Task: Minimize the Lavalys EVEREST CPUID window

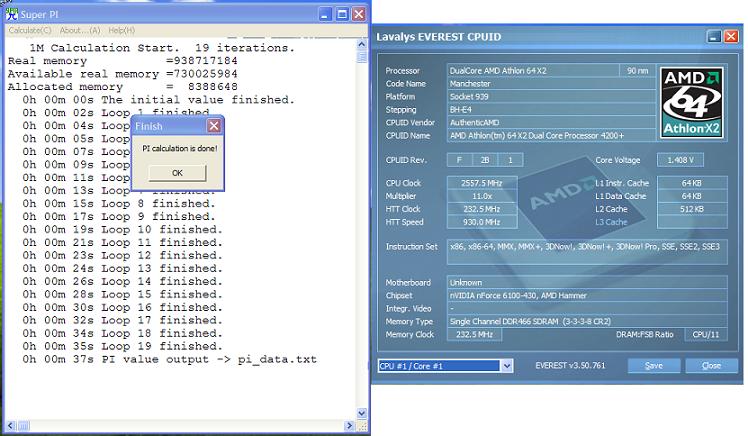Action: click(714, 36)
